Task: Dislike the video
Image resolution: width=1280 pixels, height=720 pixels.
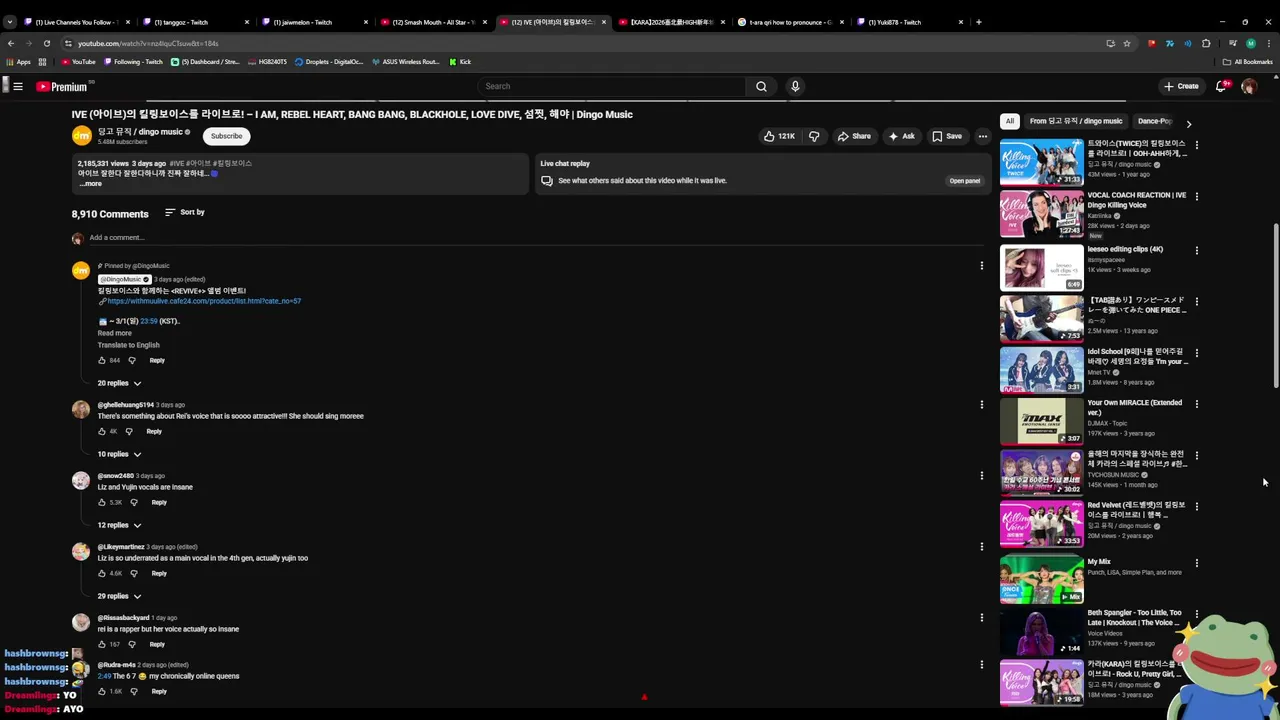Action: click(814, 136)
